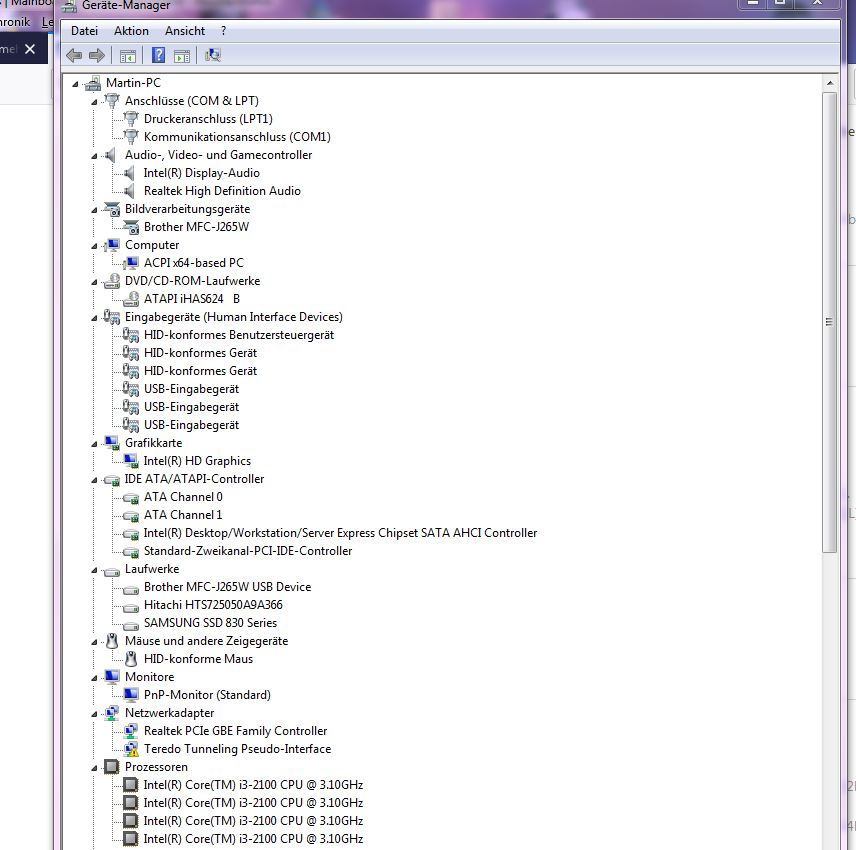Collapse the Laufwerke category
This screenshot has height=850, width=856.
94,570
